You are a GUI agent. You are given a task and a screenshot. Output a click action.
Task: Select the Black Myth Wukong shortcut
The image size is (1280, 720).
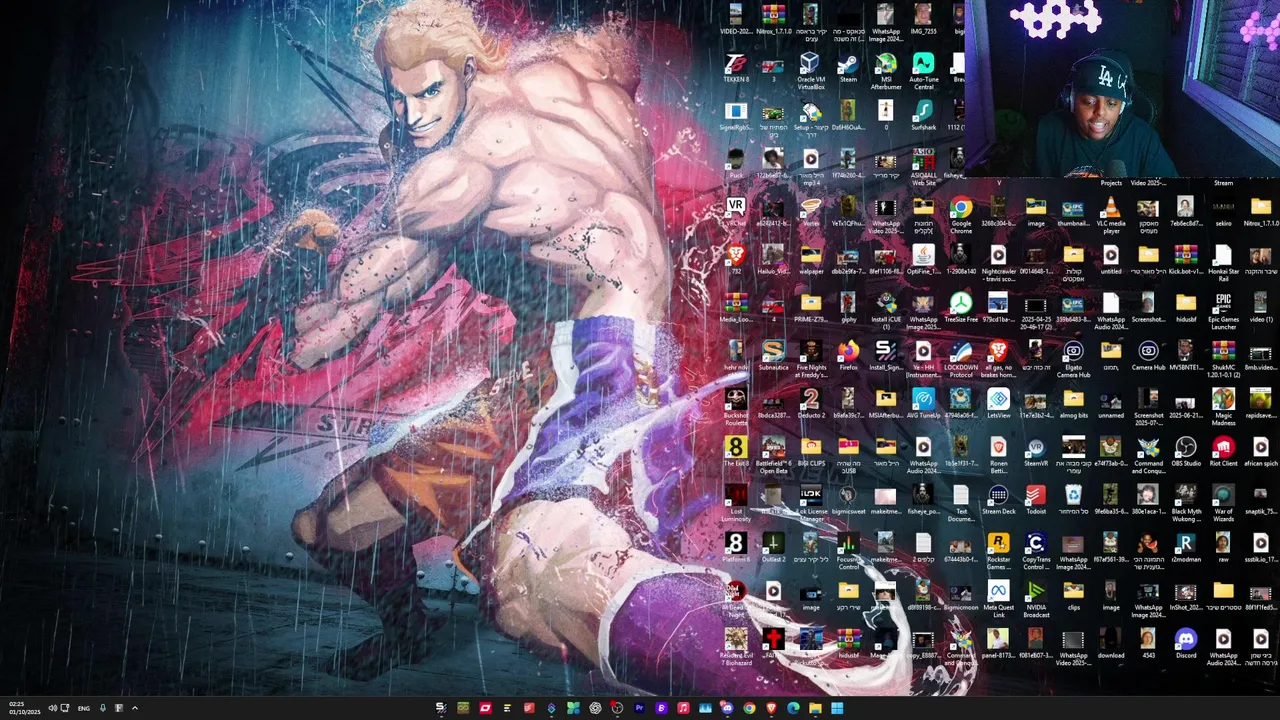pyautogui.click(x=1185, y=503)
